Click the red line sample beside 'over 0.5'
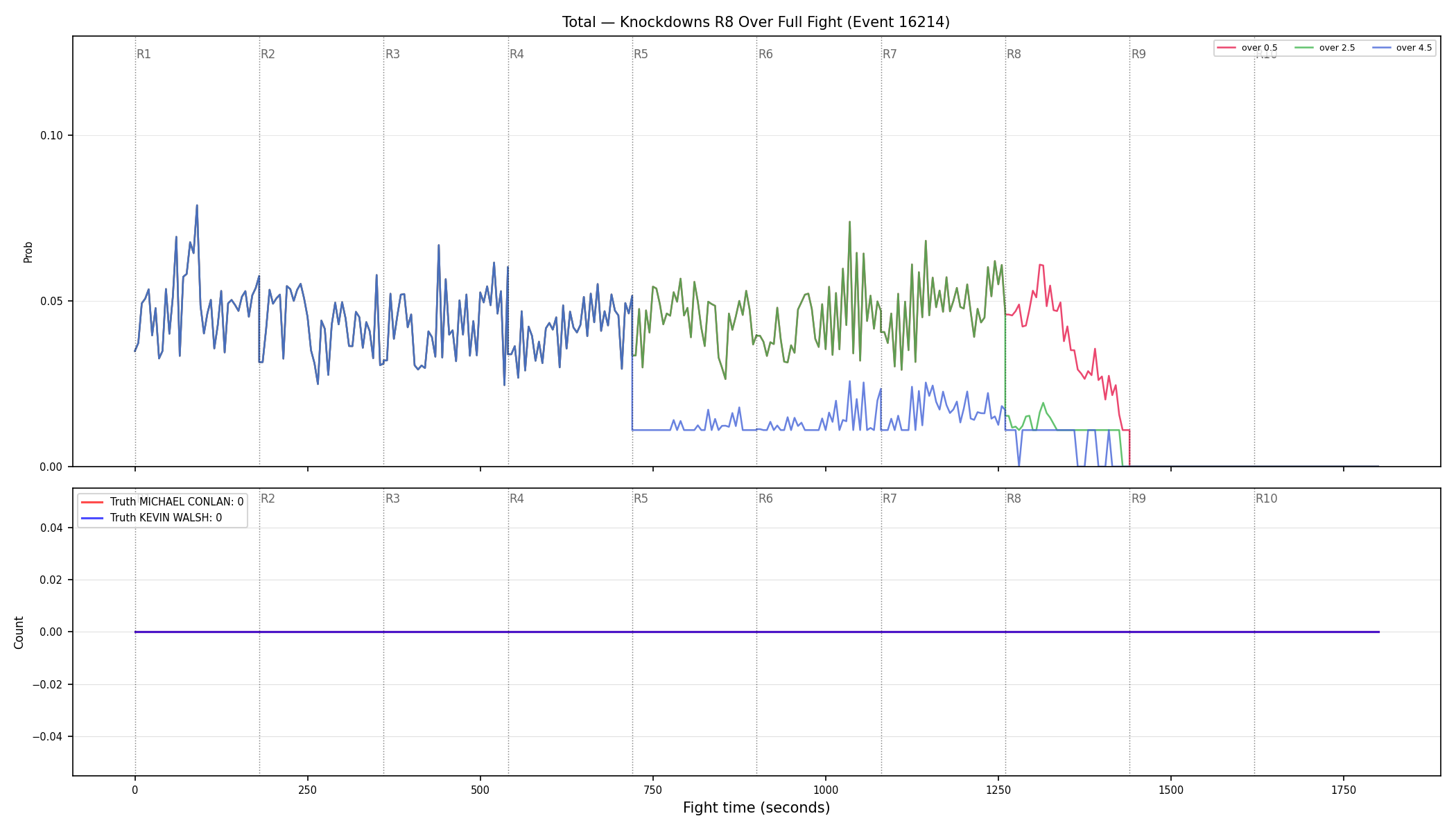 point(1227,48)
